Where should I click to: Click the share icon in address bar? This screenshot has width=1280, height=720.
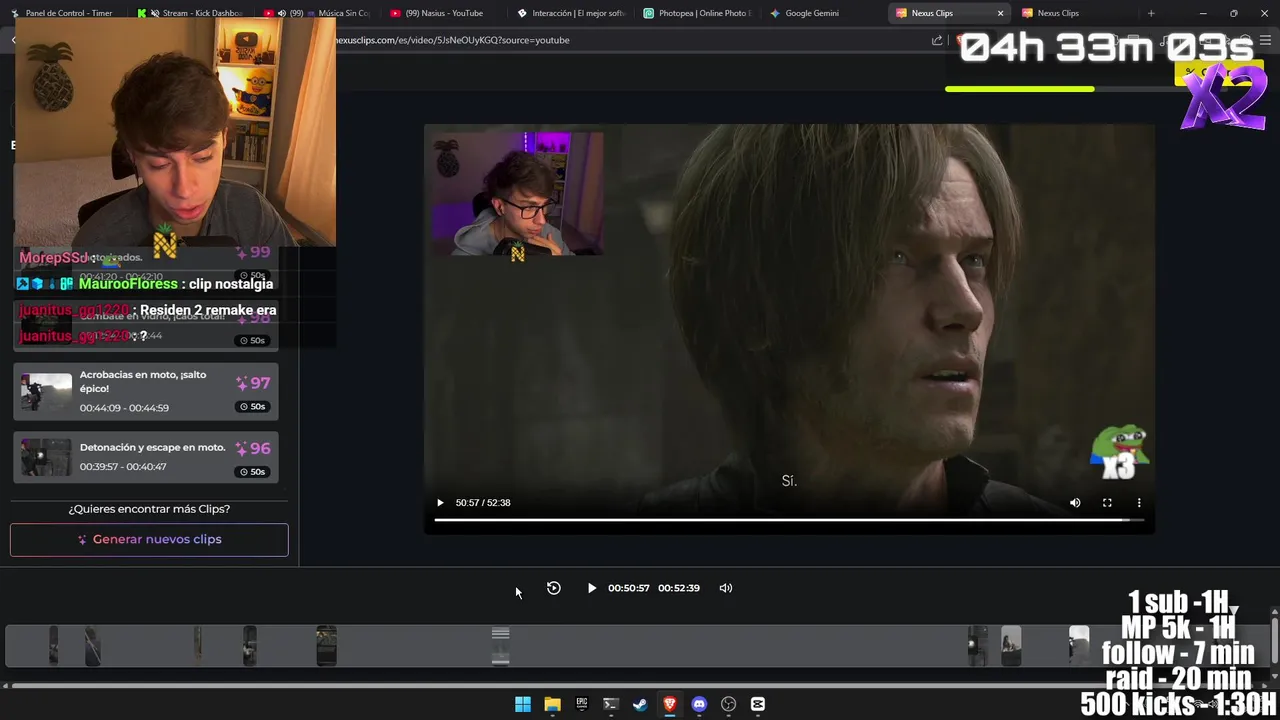point(937,40)
